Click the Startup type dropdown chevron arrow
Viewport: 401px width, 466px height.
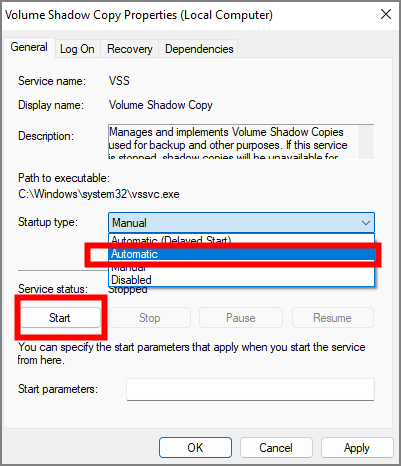366,223
